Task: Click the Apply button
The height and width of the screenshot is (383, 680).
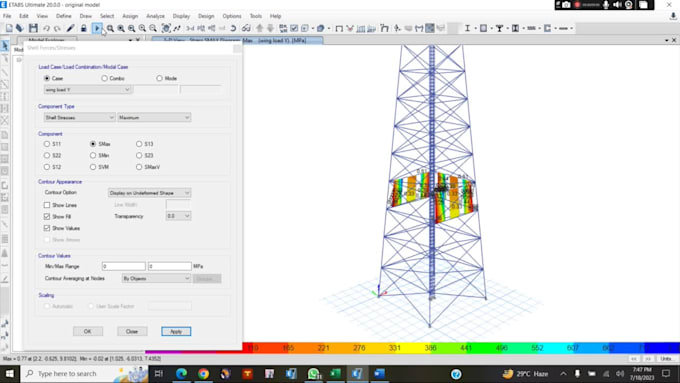Action: click(x=176, y=331)
